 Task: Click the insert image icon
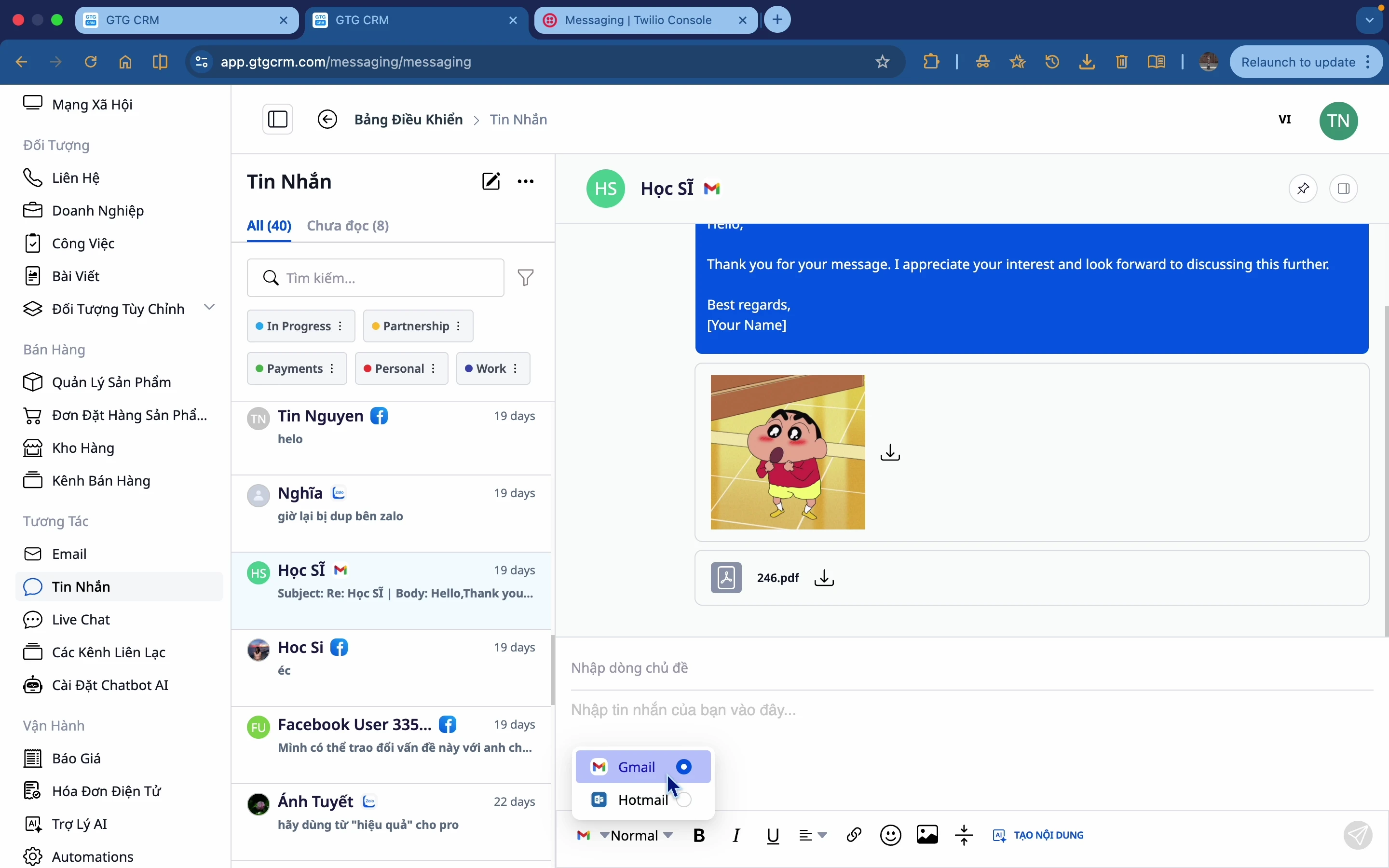pos(927,835)
